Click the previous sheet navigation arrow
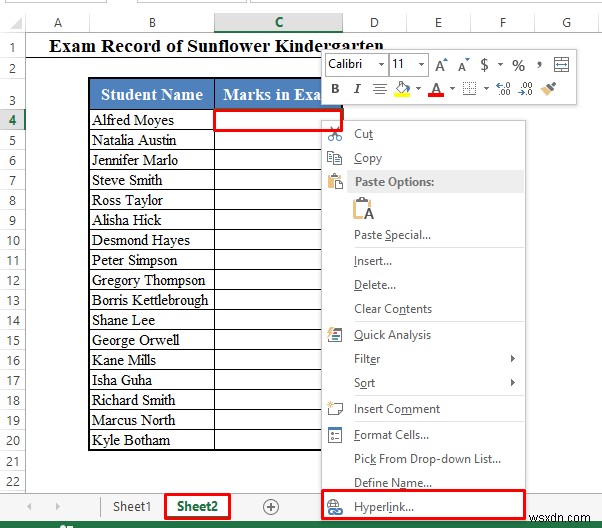 (x=29, y=506)
